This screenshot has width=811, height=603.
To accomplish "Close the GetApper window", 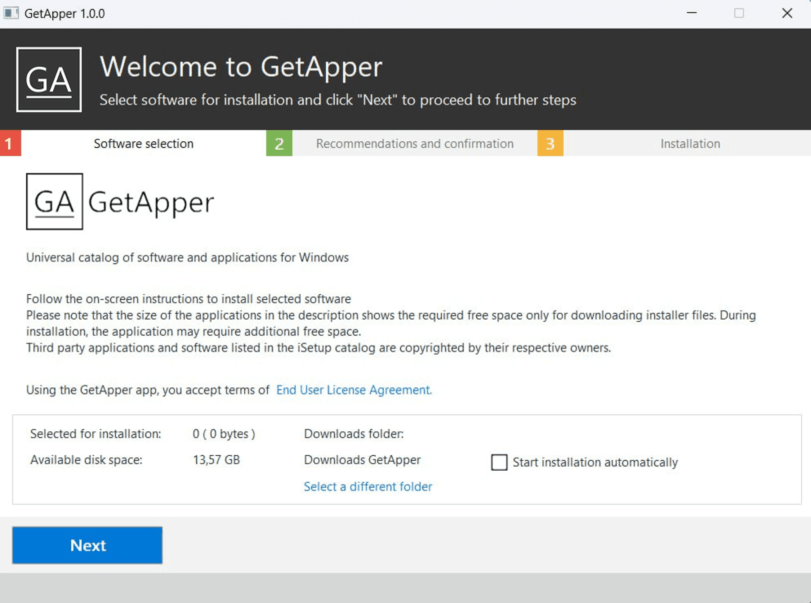I will point(787,13).
